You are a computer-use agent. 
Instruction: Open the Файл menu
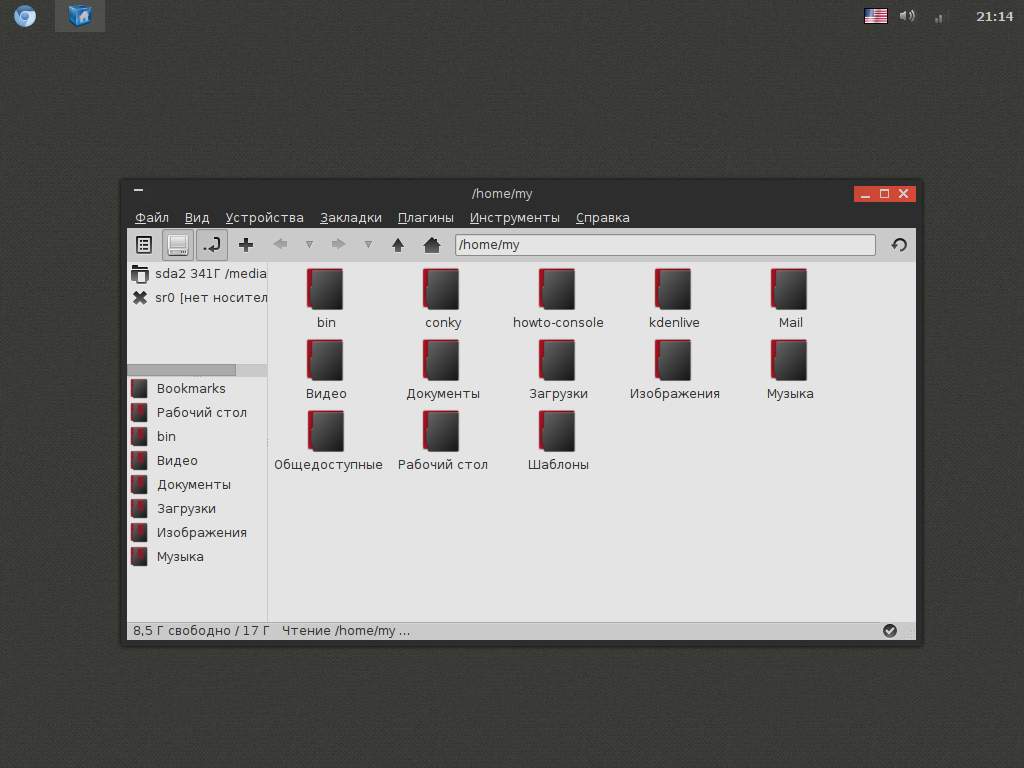(x=152, y=217)
